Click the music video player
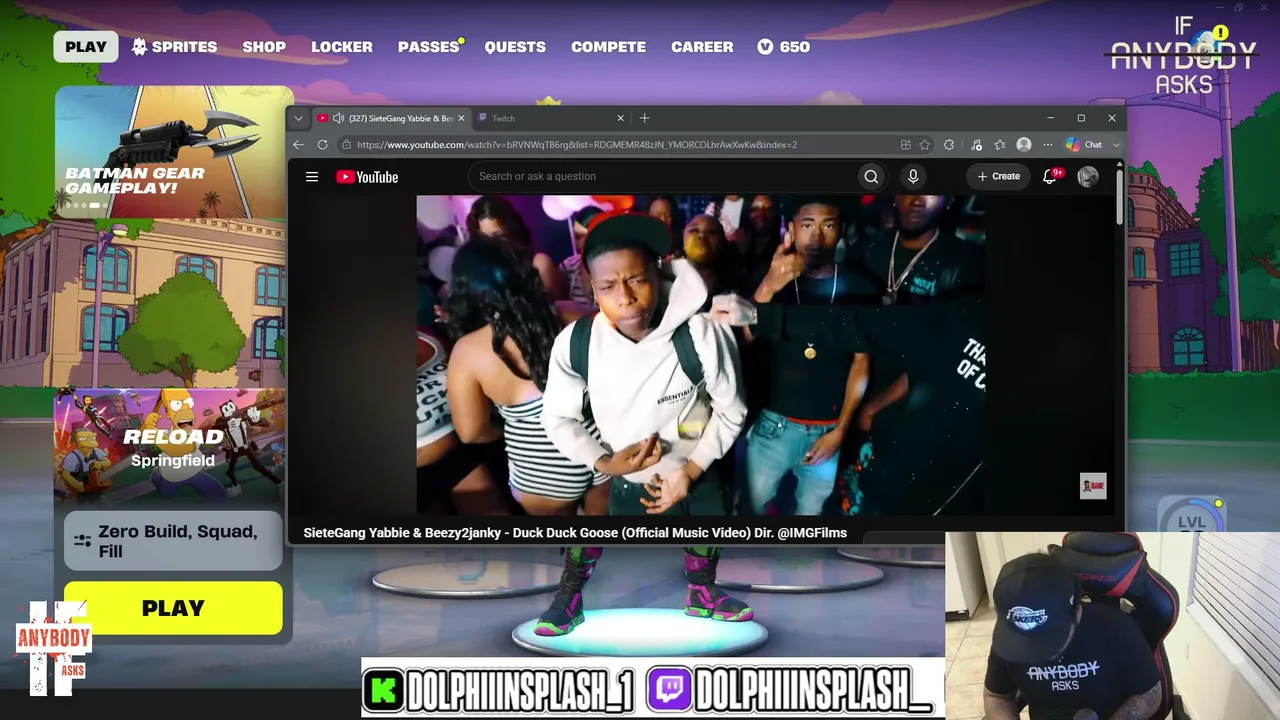This screenshot has width=1280, height=720. [x=701, y=355]
